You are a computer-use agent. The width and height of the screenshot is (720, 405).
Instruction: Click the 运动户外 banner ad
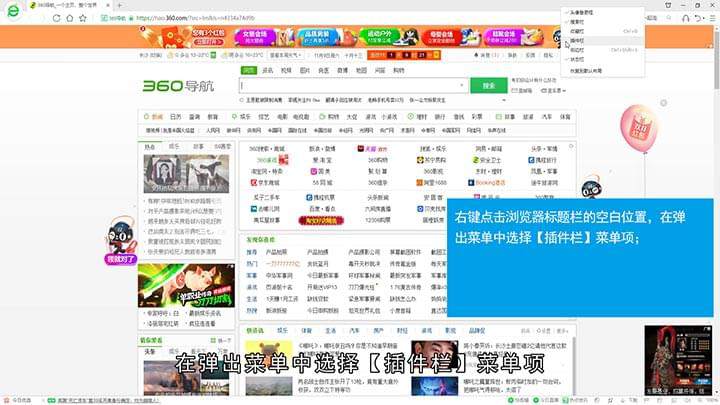tap(388, 37)
